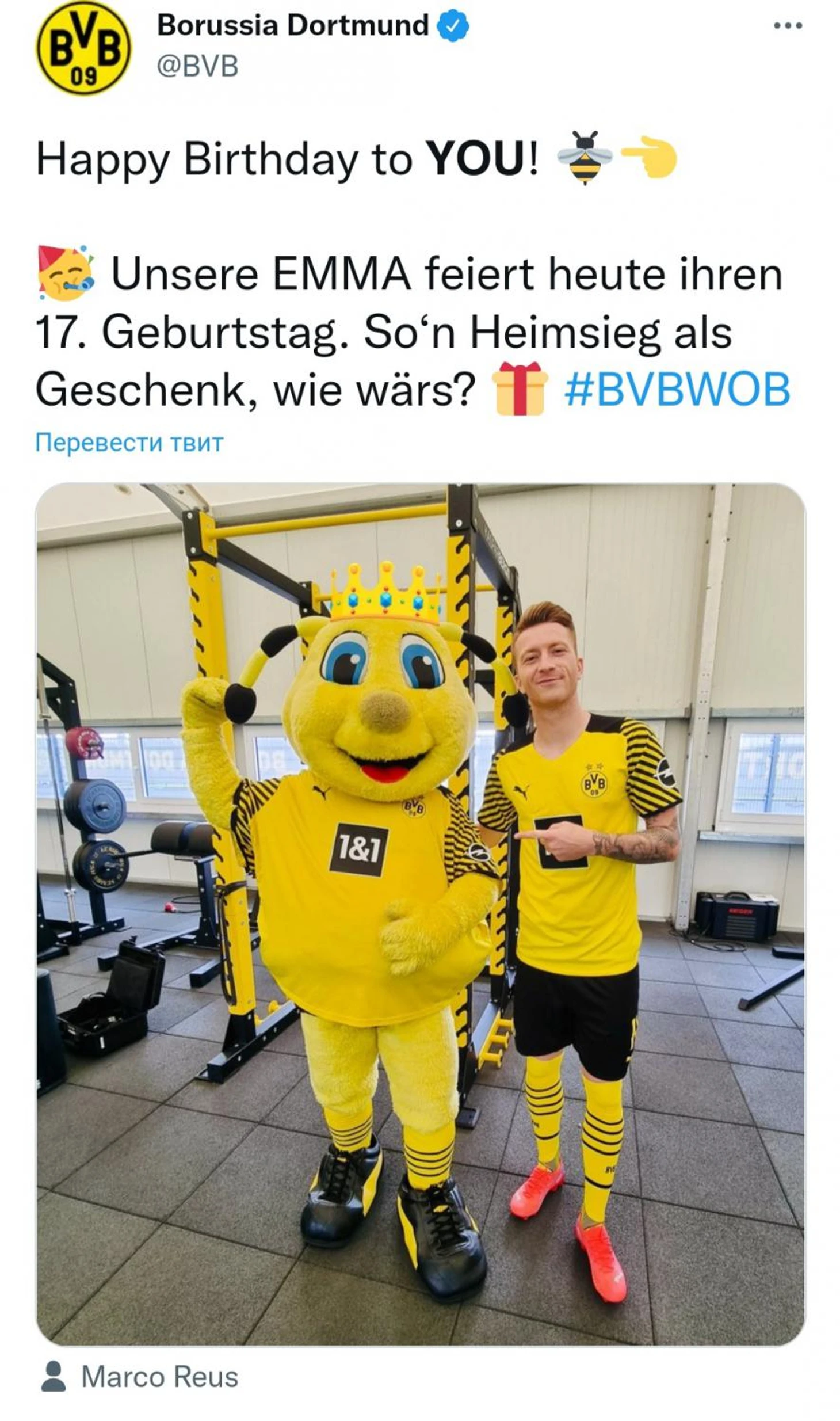Open the three-dot more options menu
The height and width of the screenshot is (1421, 840).
click(x=788, y=25)
